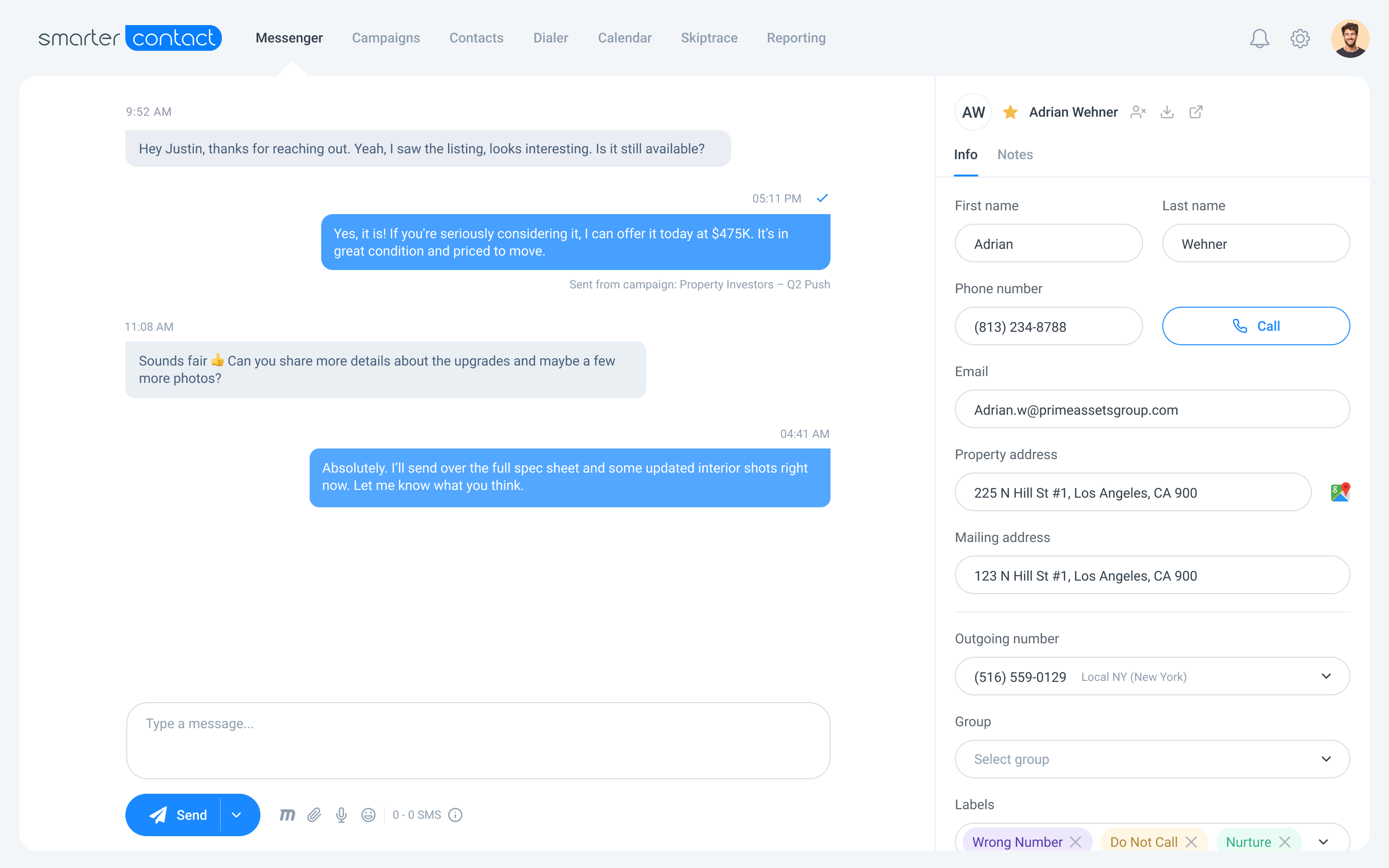This screenshot has height=868, width=1389.
Task: Download contact with the download icon
Action: coord(1167,112)
